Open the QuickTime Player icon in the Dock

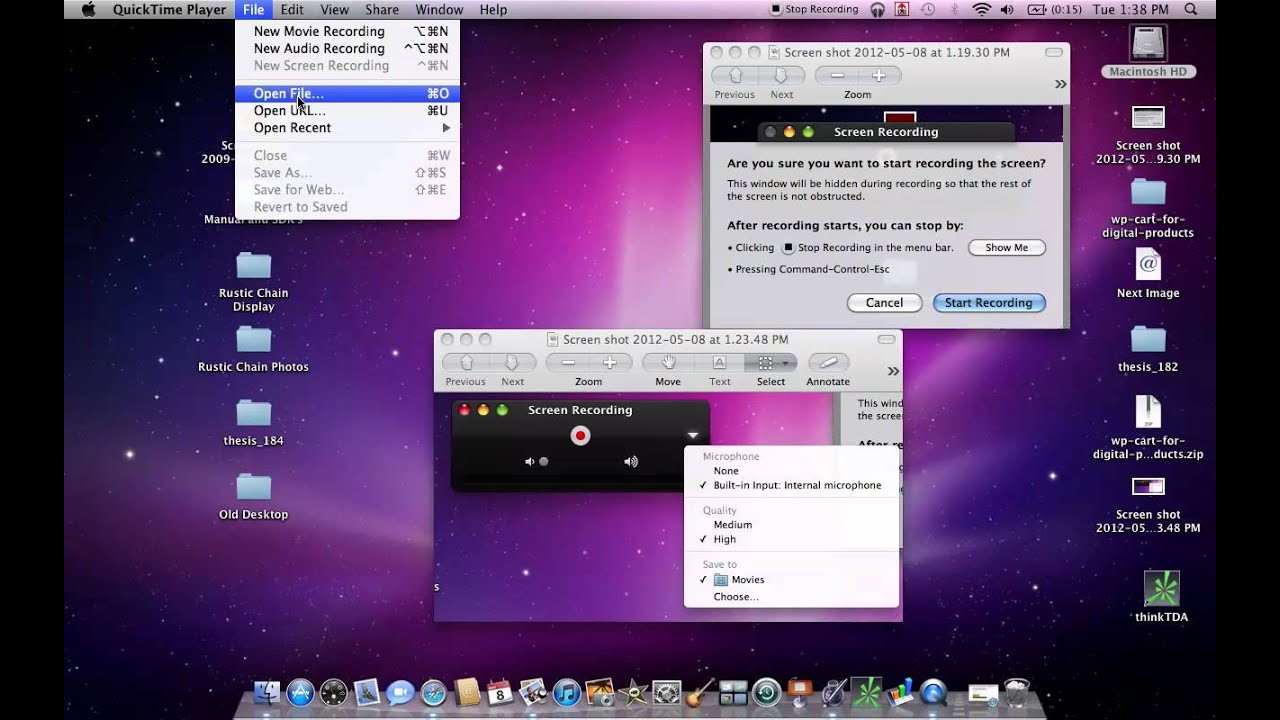pyautogui.click(x=934, y=692)
